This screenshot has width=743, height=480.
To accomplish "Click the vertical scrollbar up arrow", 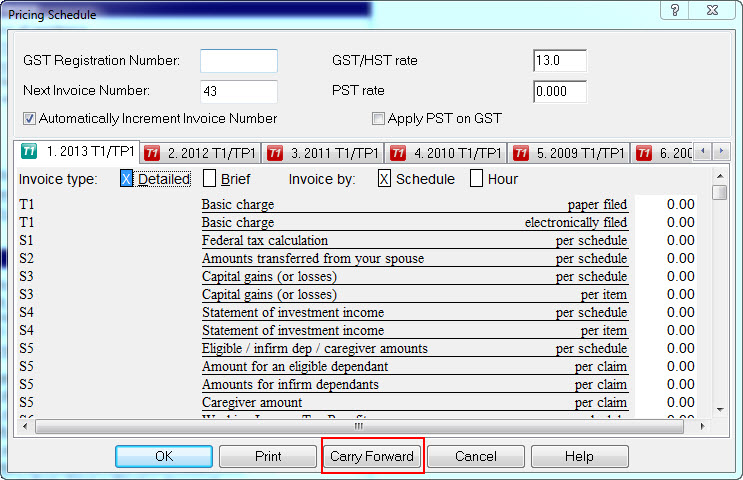I will pos(720,176).
